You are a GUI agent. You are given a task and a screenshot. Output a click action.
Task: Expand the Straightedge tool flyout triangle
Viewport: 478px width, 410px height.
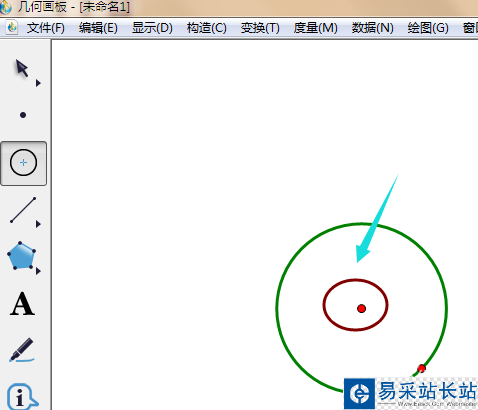point(38,224)
